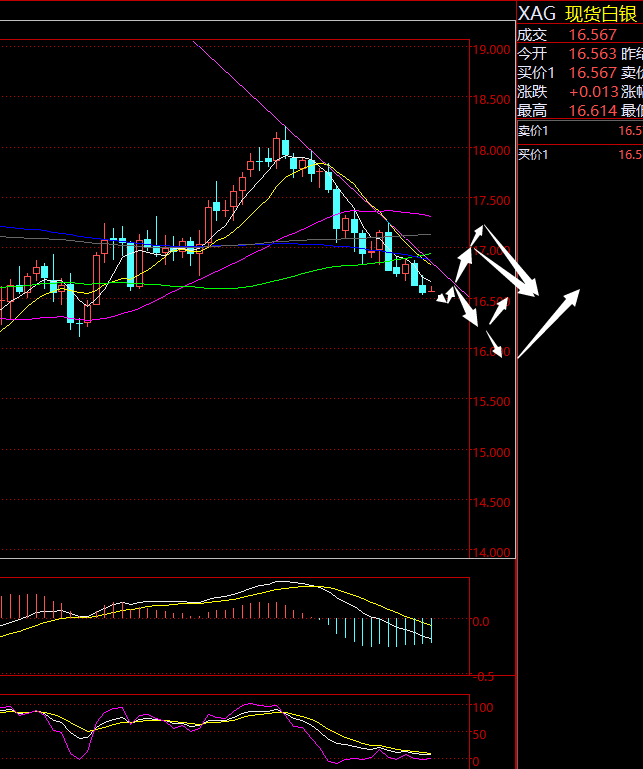Click the KDJ 50 axis label
Screen dimensions: 643x769
480,735
